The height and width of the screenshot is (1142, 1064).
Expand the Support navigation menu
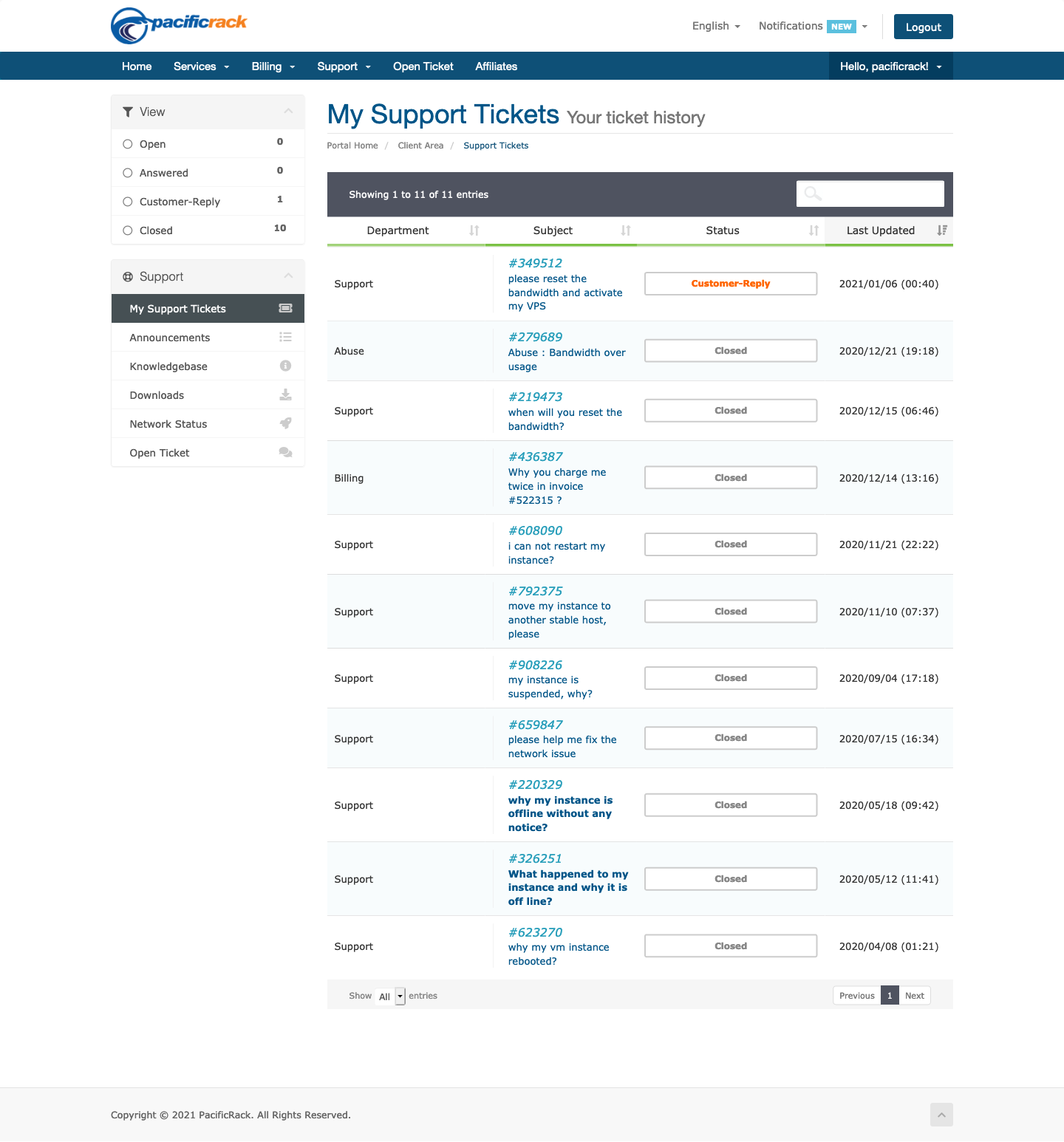(344, 66)
